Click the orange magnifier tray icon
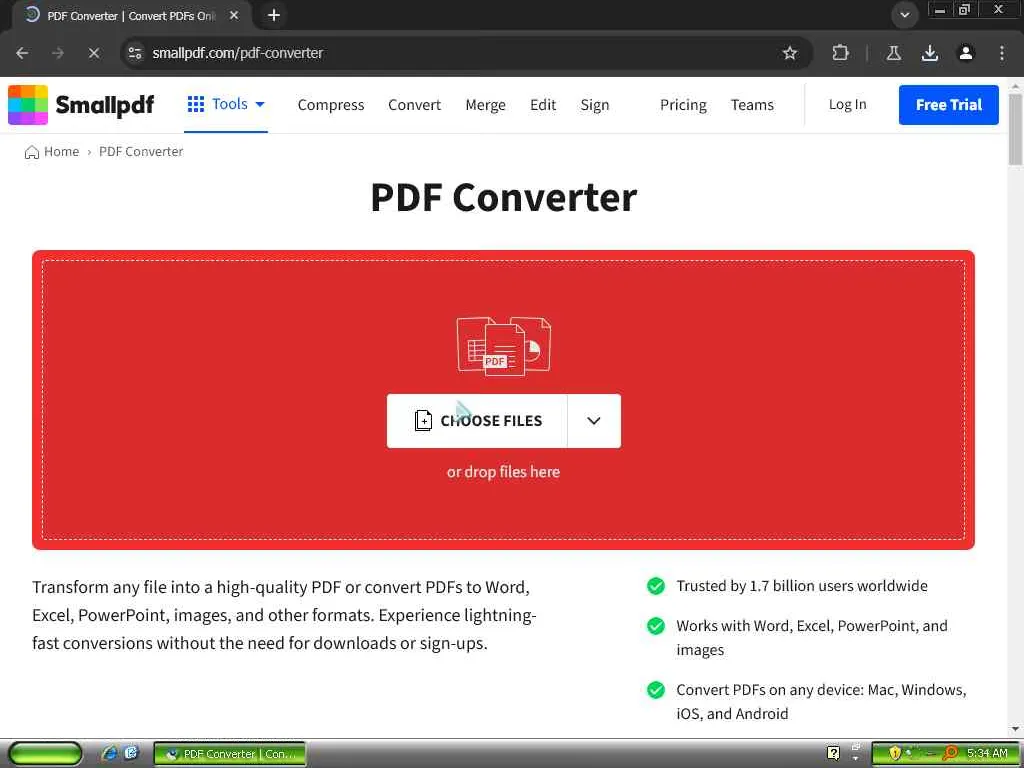The height and width of the screenshot is (768, 1024). 950,754
